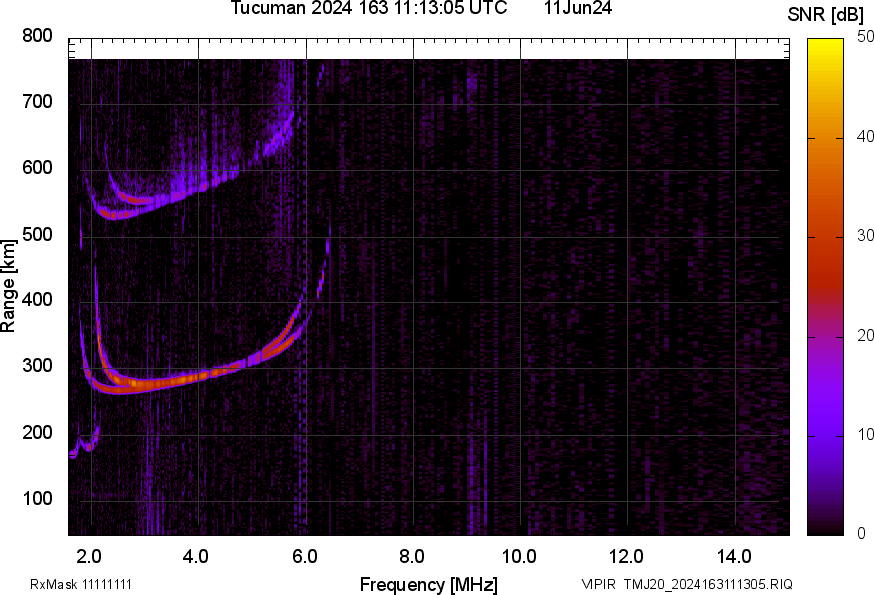This screenshot has height=595, width=874.
Task: Click the colorbar tick label '0'
Action: click(861, 534)
